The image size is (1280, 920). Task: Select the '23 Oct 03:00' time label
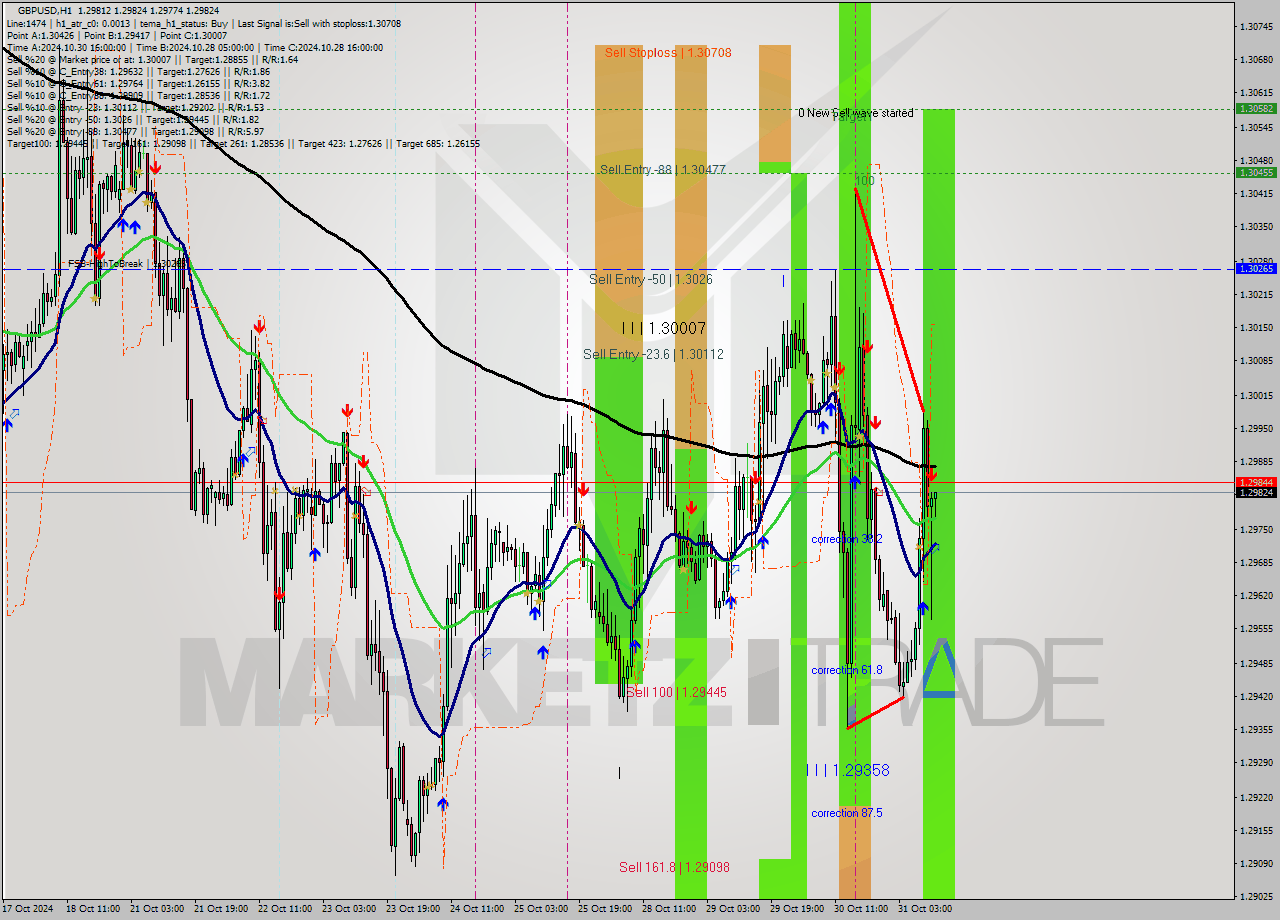tap(348, 909)
